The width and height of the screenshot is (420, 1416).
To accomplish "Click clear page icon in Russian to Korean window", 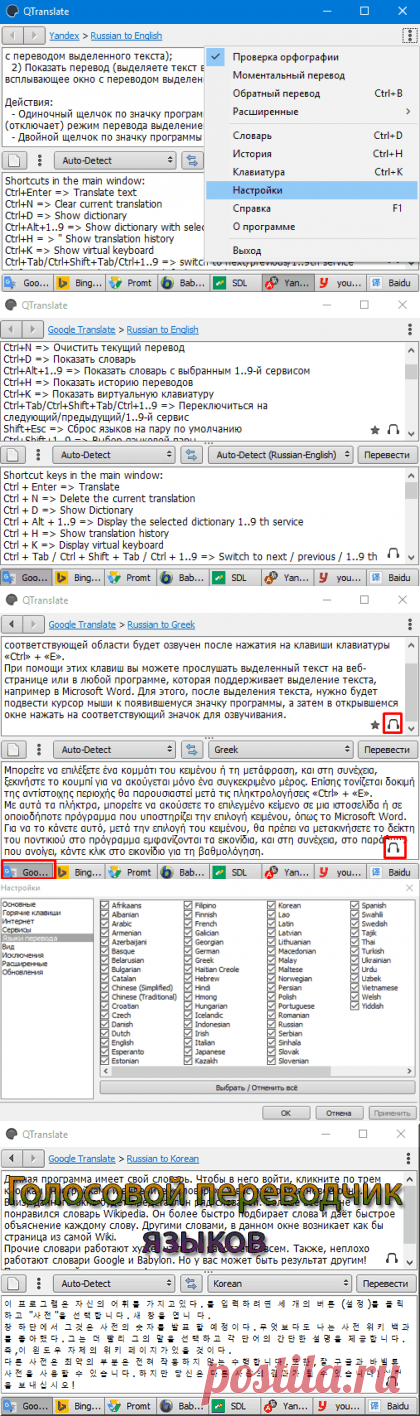I will coord(15,1284).
